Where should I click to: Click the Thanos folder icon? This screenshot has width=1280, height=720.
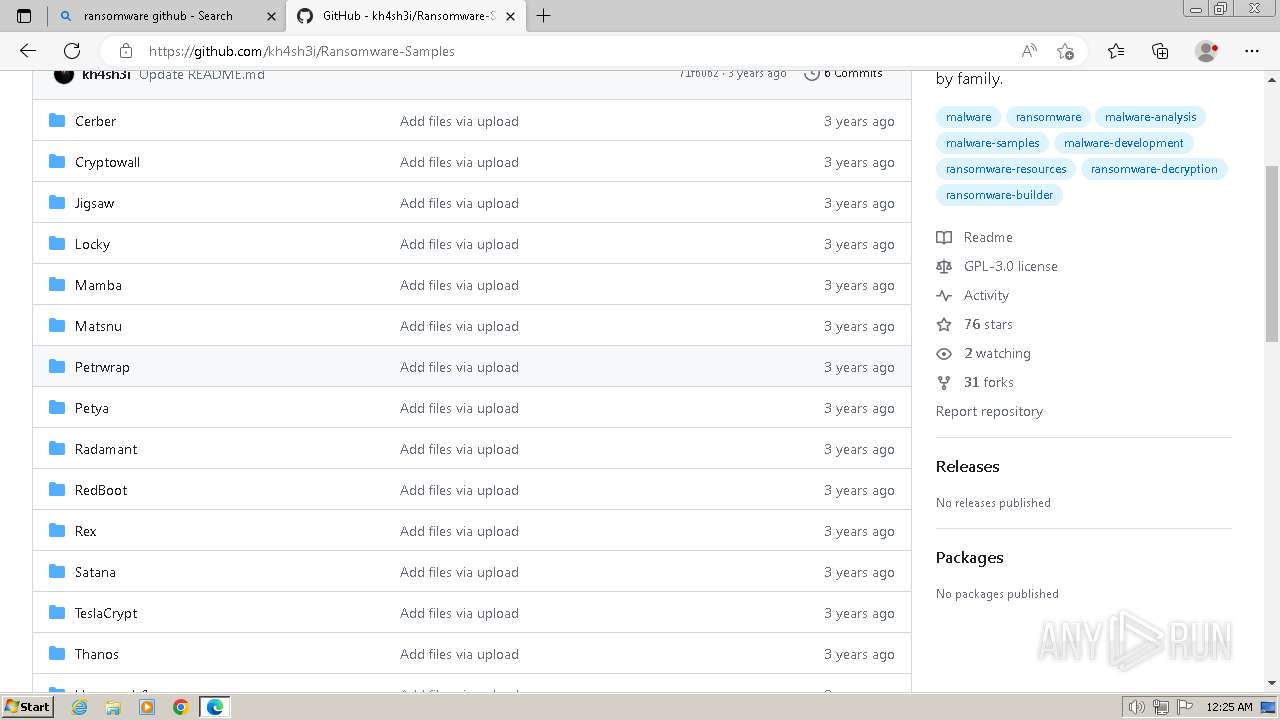(57, 654)
